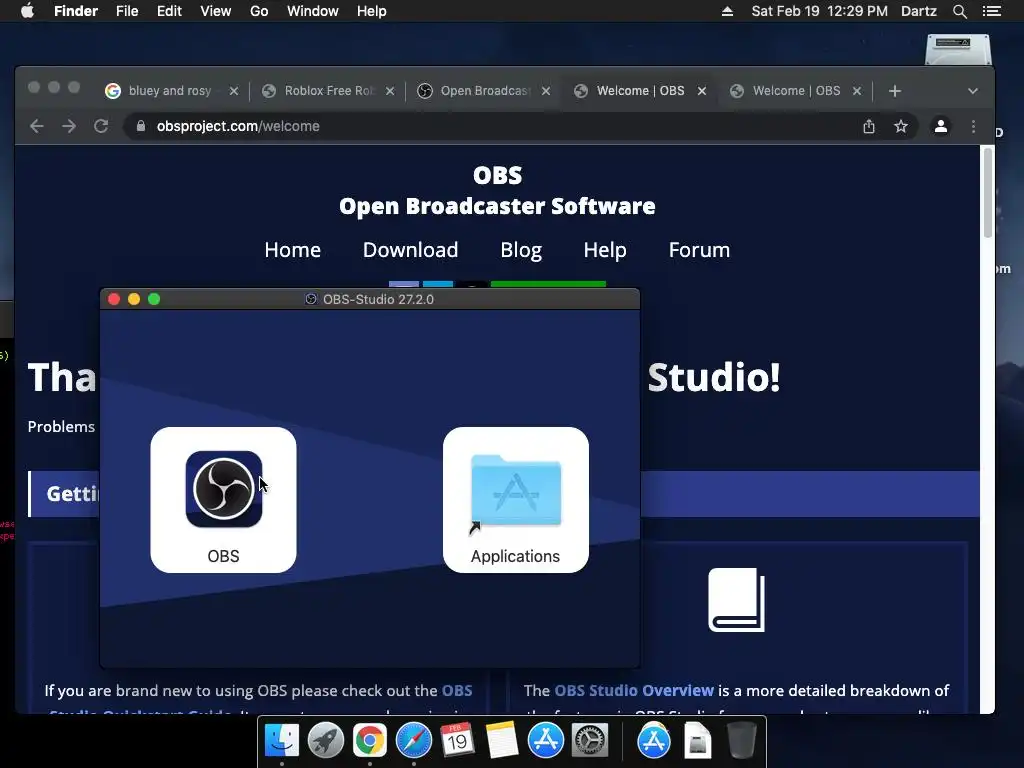The height and width of the screenshot is (768, 1024).
Task: Open System Preferences from the Dock
Action: [x=590, y=741]
